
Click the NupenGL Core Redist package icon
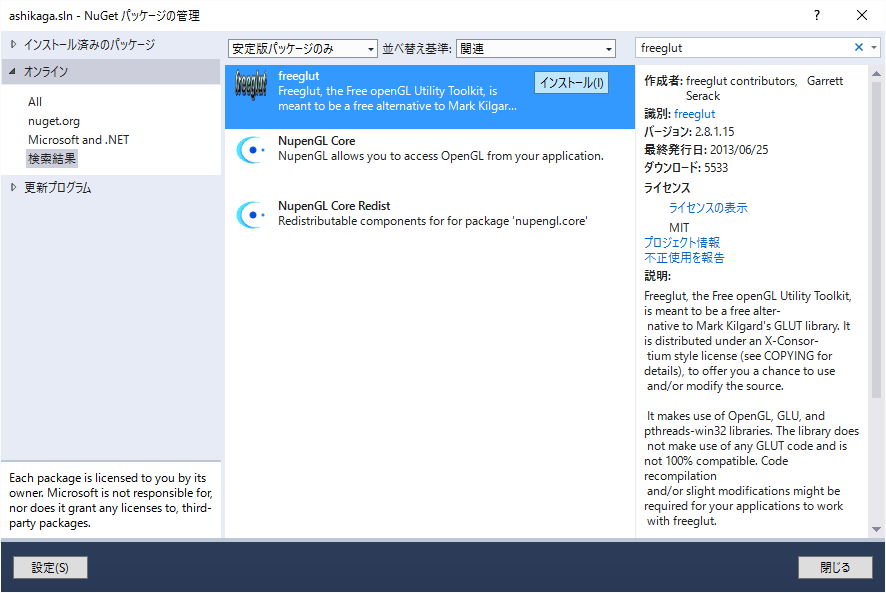250,215
